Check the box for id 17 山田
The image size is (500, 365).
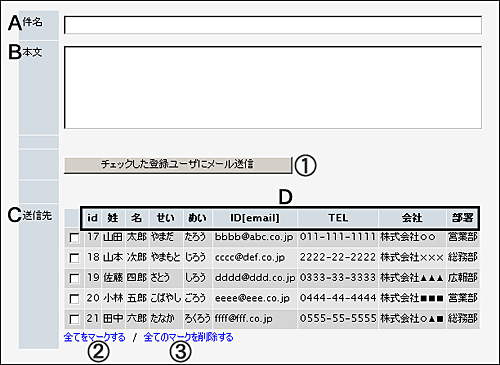coord(74,238)
